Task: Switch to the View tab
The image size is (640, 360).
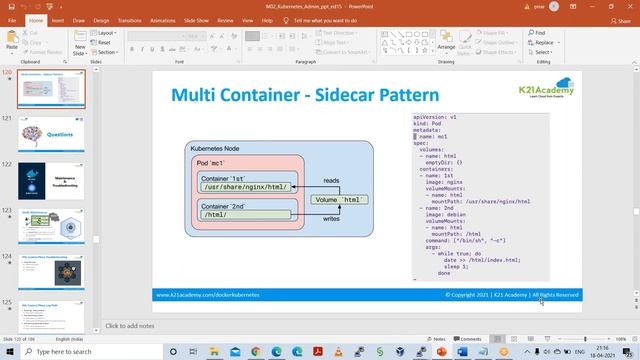Action: tap(247, 20)
